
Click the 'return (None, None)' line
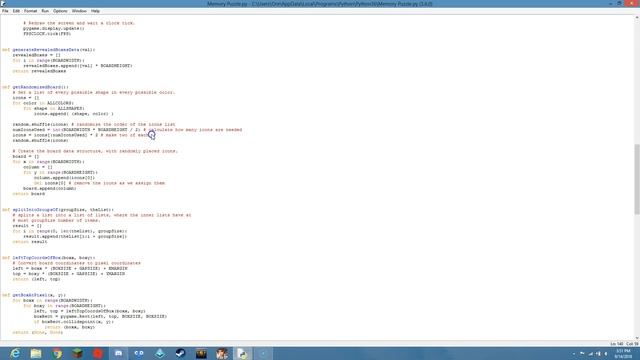tap(38, 333)
